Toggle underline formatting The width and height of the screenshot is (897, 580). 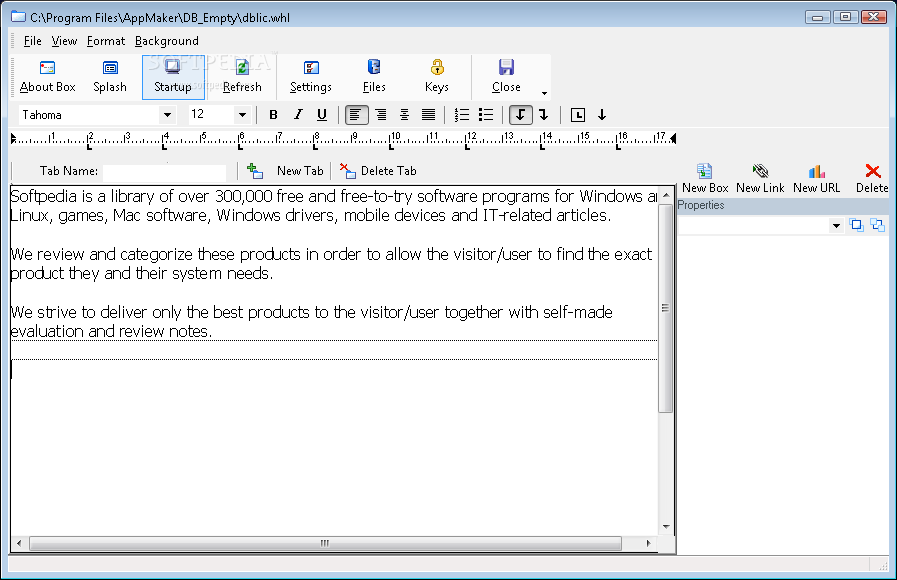pyautogui.click(x=322, y=115)
